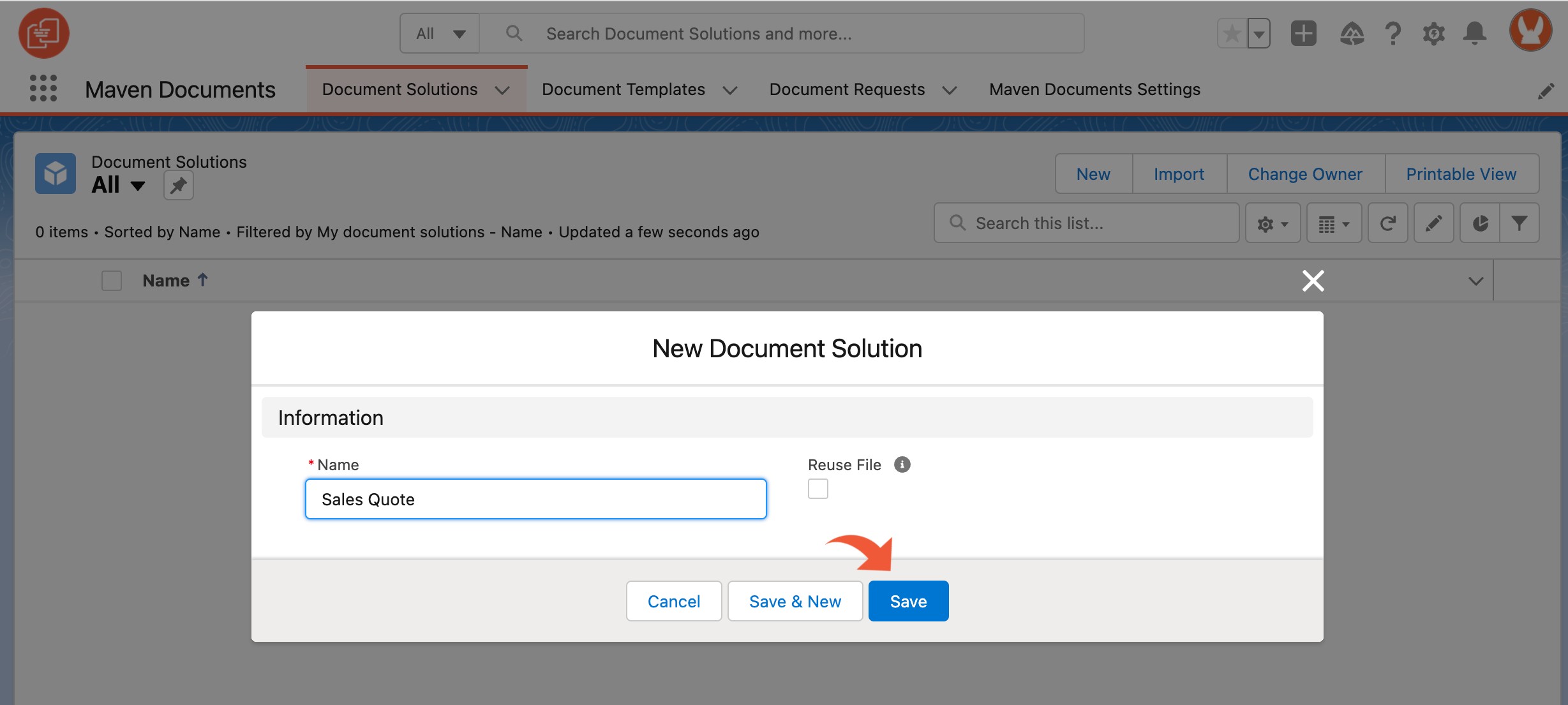Open the list view charts panel

tap(1479, 223)
